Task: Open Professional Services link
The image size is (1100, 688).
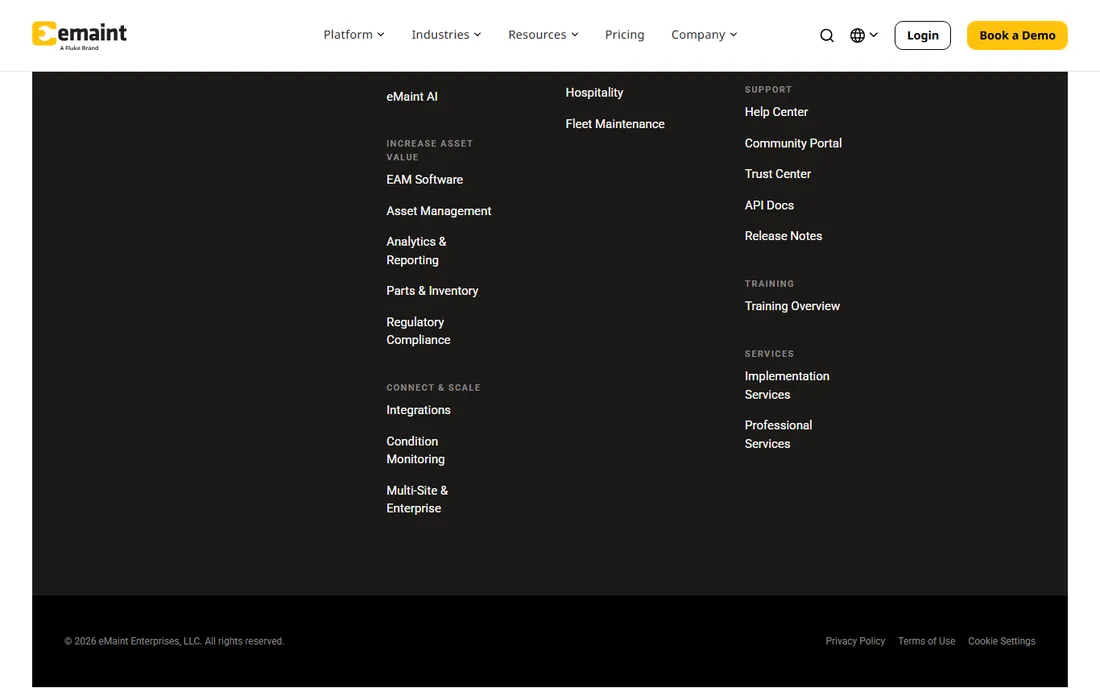Action: 778,434
